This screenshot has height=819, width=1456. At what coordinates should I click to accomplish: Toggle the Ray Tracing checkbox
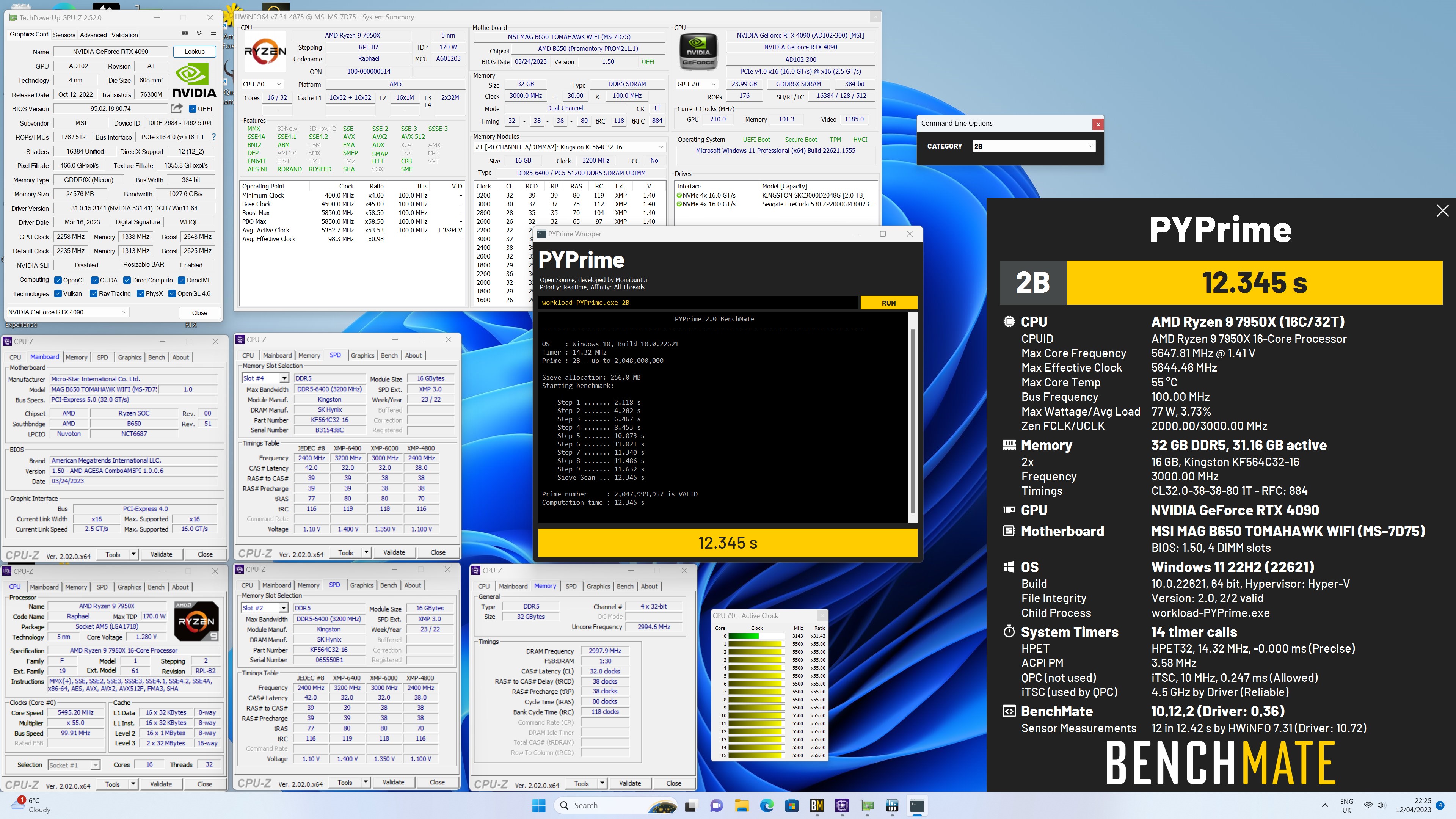coord(93,293)
